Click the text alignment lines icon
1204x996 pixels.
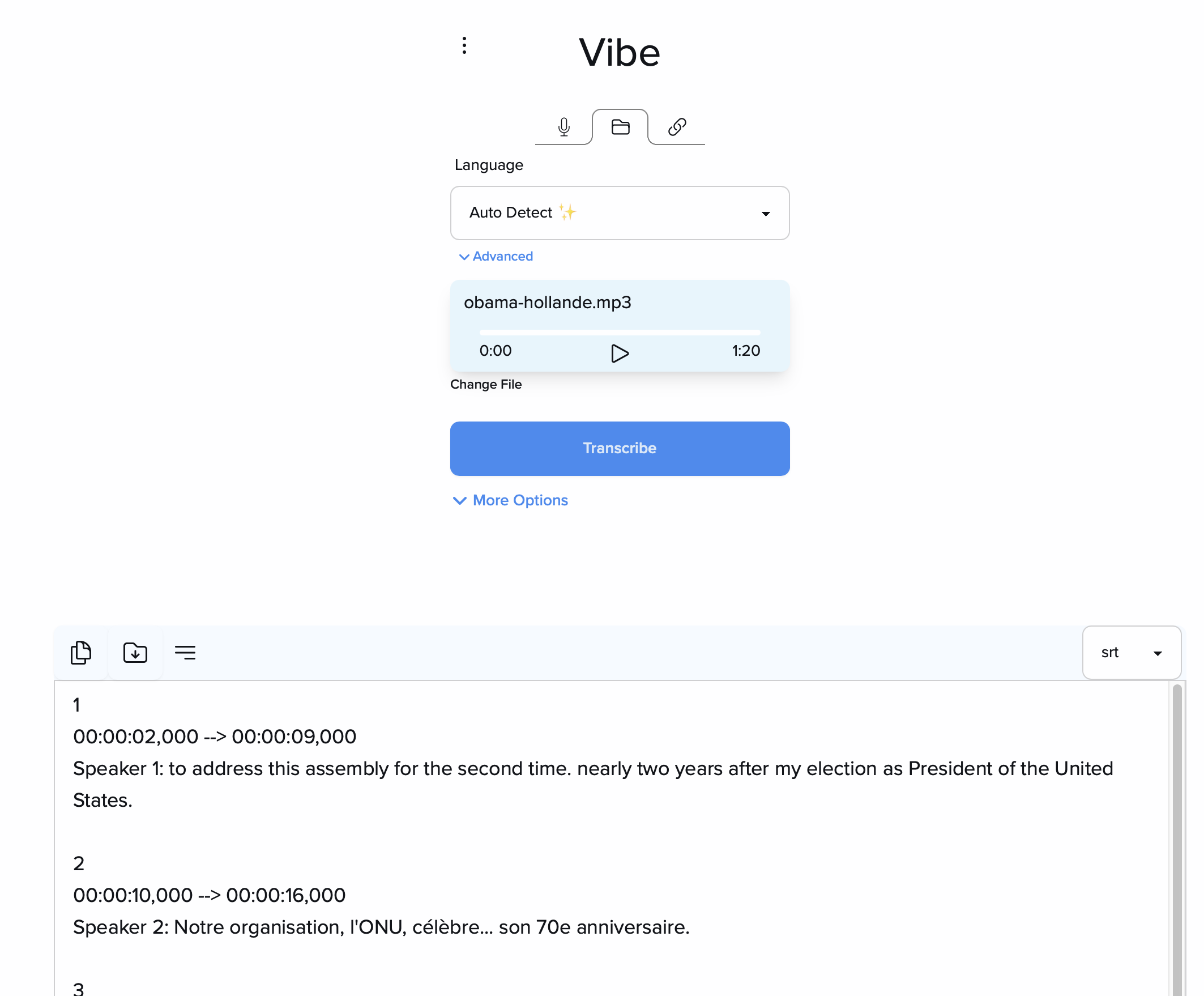pyautogui.click(x=185, y=653)
